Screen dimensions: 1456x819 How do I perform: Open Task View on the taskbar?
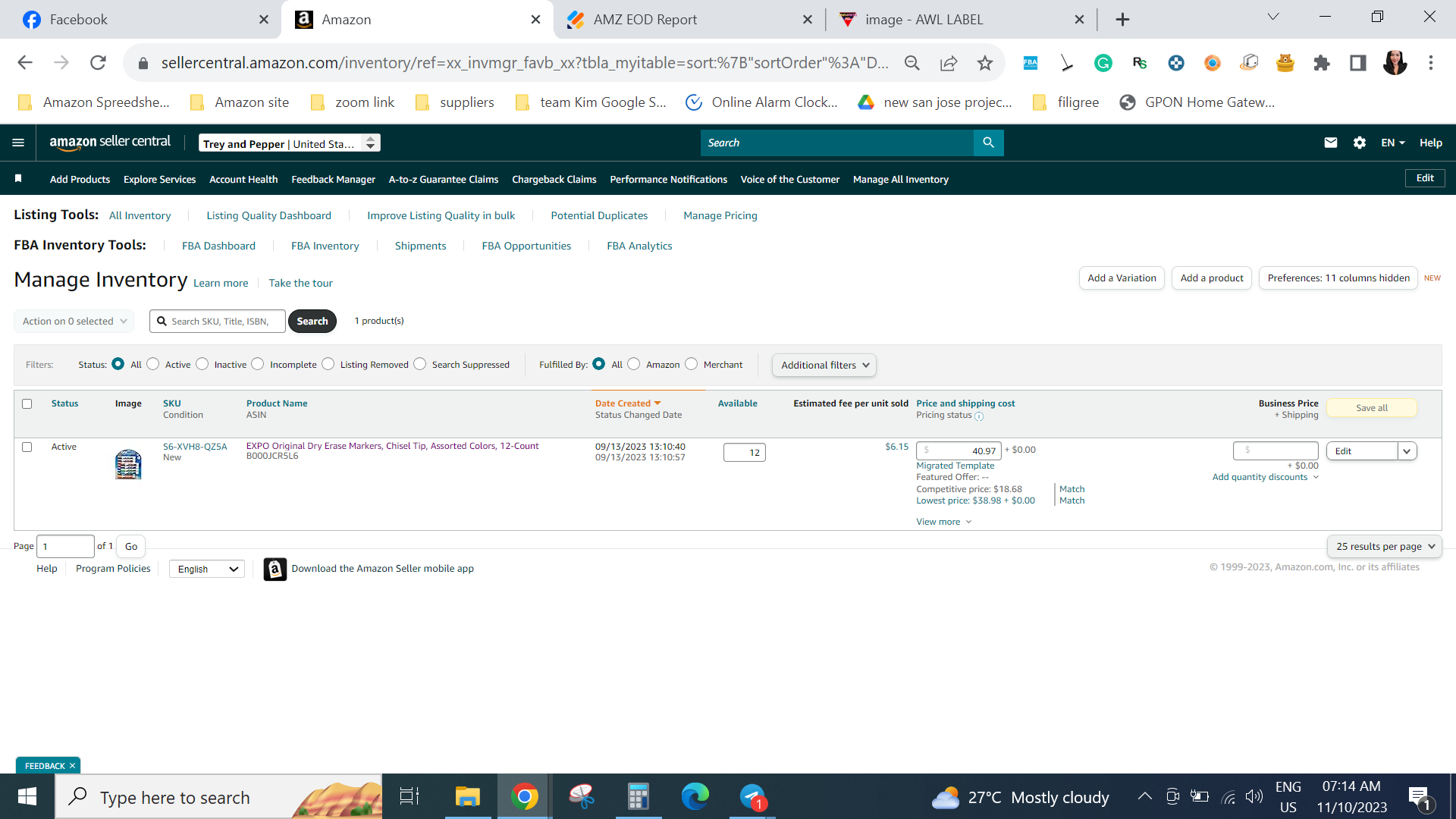click(x=409, y=796)
